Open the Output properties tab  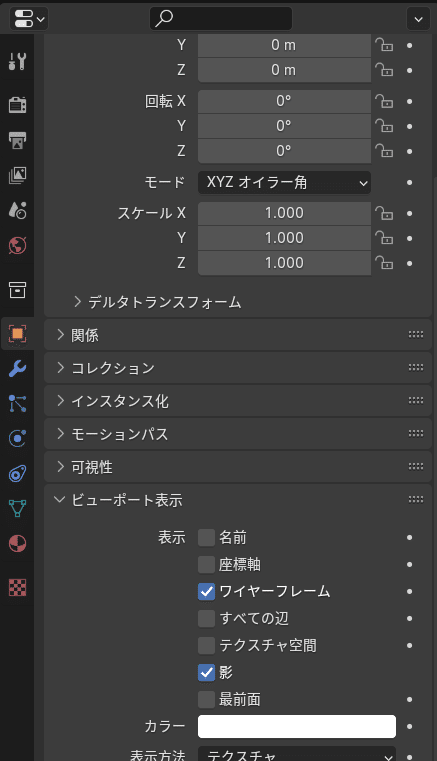[x=17, y=140]
